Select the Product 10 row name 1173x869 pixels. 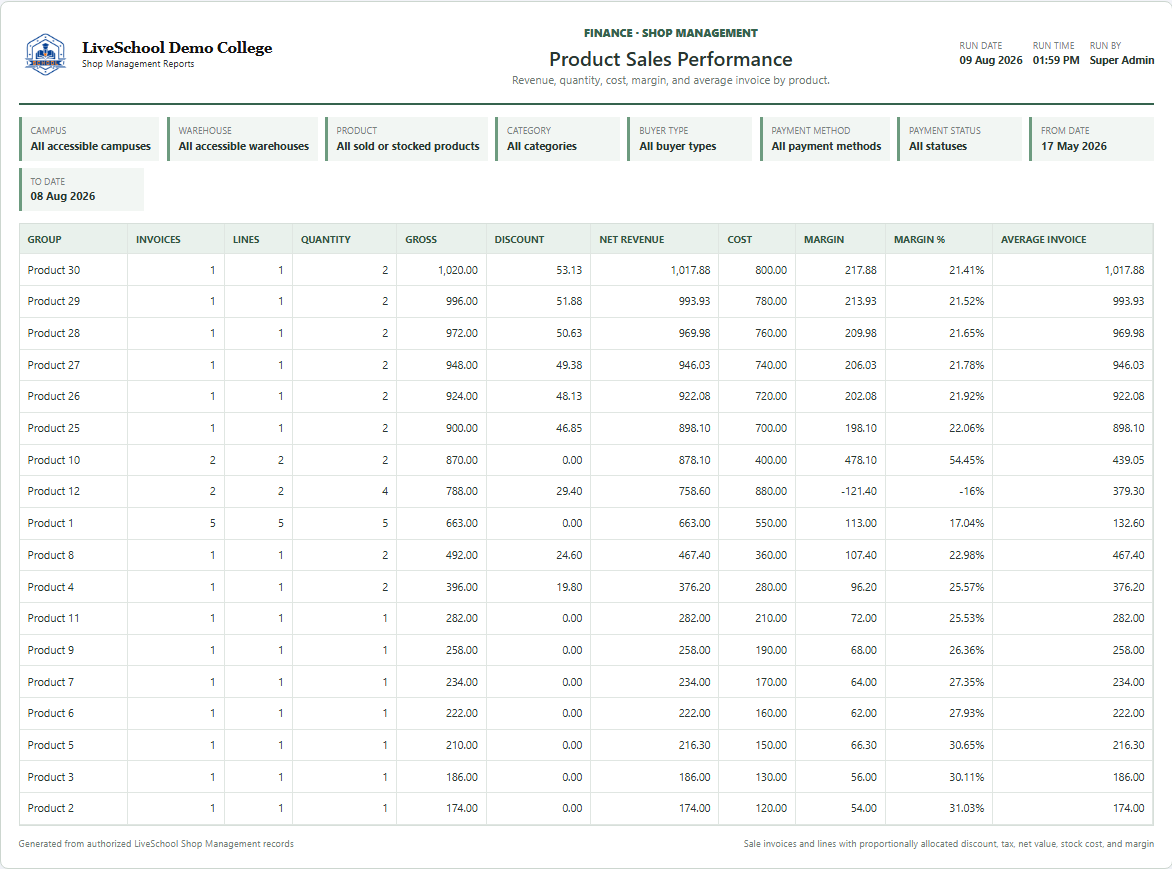54,460
